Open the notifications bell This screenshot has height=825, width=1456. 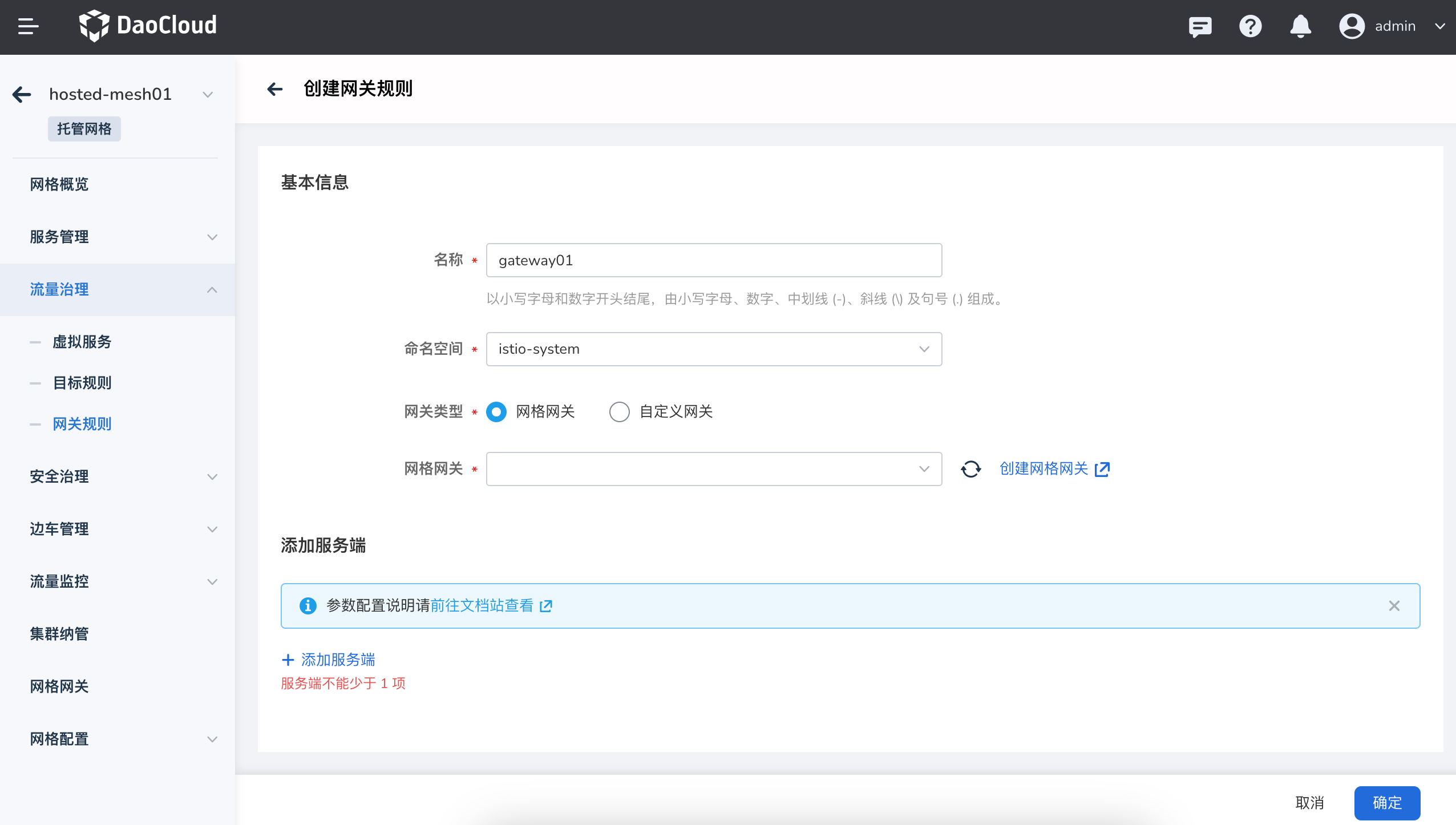pyautogui.click(x=1300, y=26)
